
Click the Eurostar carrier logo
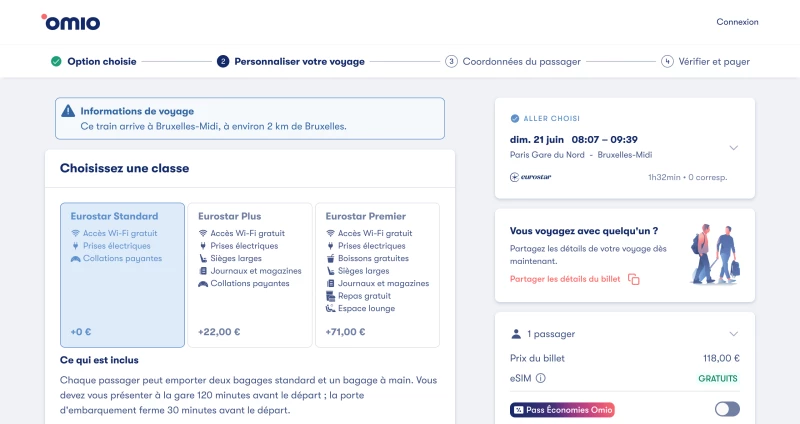531,177
